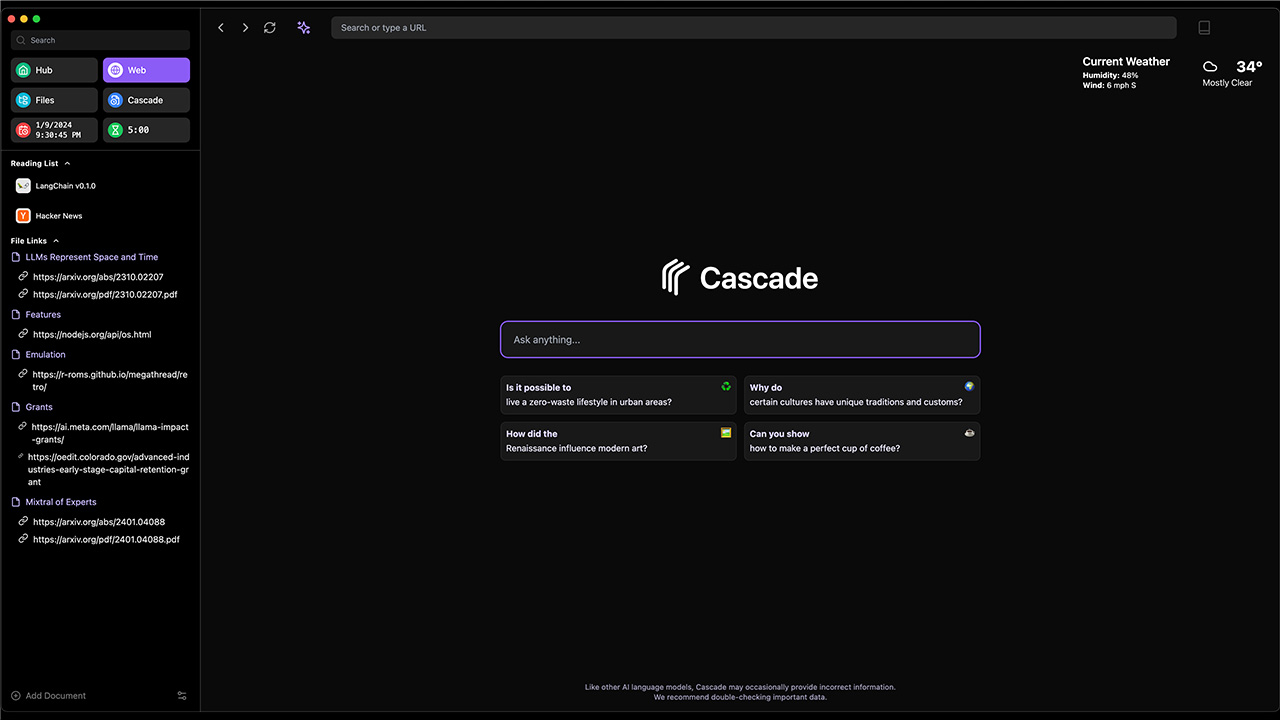Click the Humidity: 48% text
This screenshot has height=720, width=1280.
[1110, 76]
